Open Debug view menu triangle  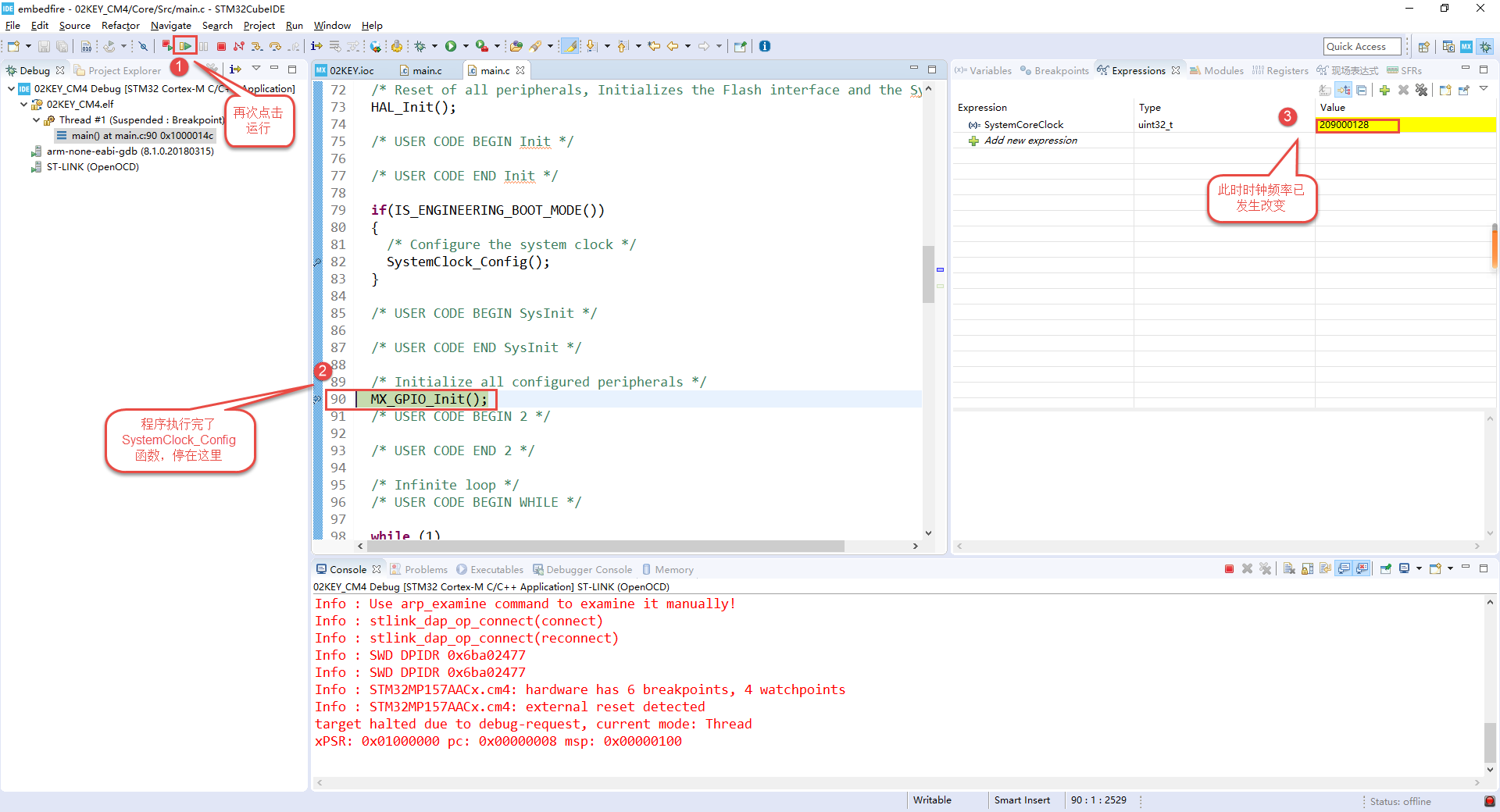[x=256, y=69]
